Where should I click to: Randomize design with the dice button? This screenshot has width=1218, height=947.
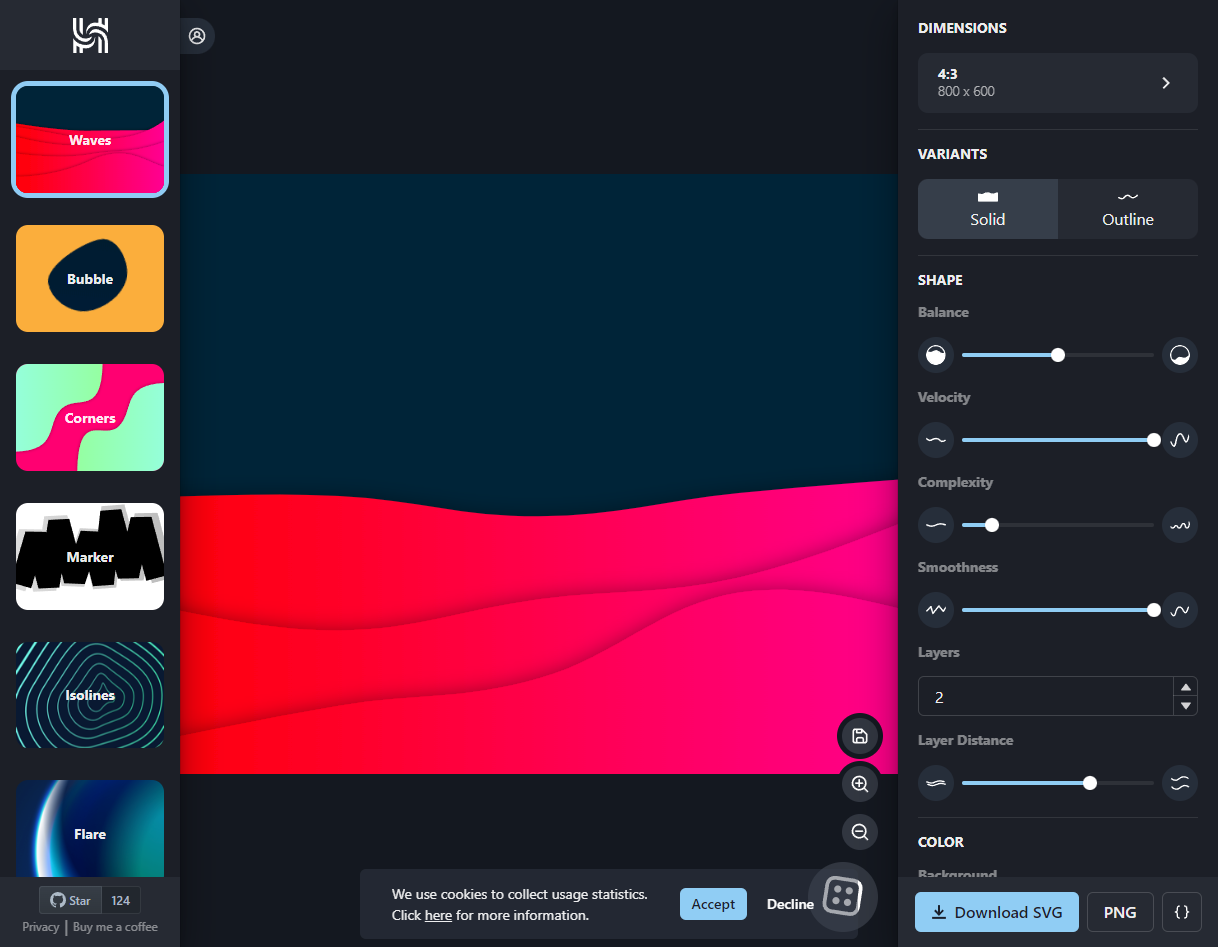point(842,896)
